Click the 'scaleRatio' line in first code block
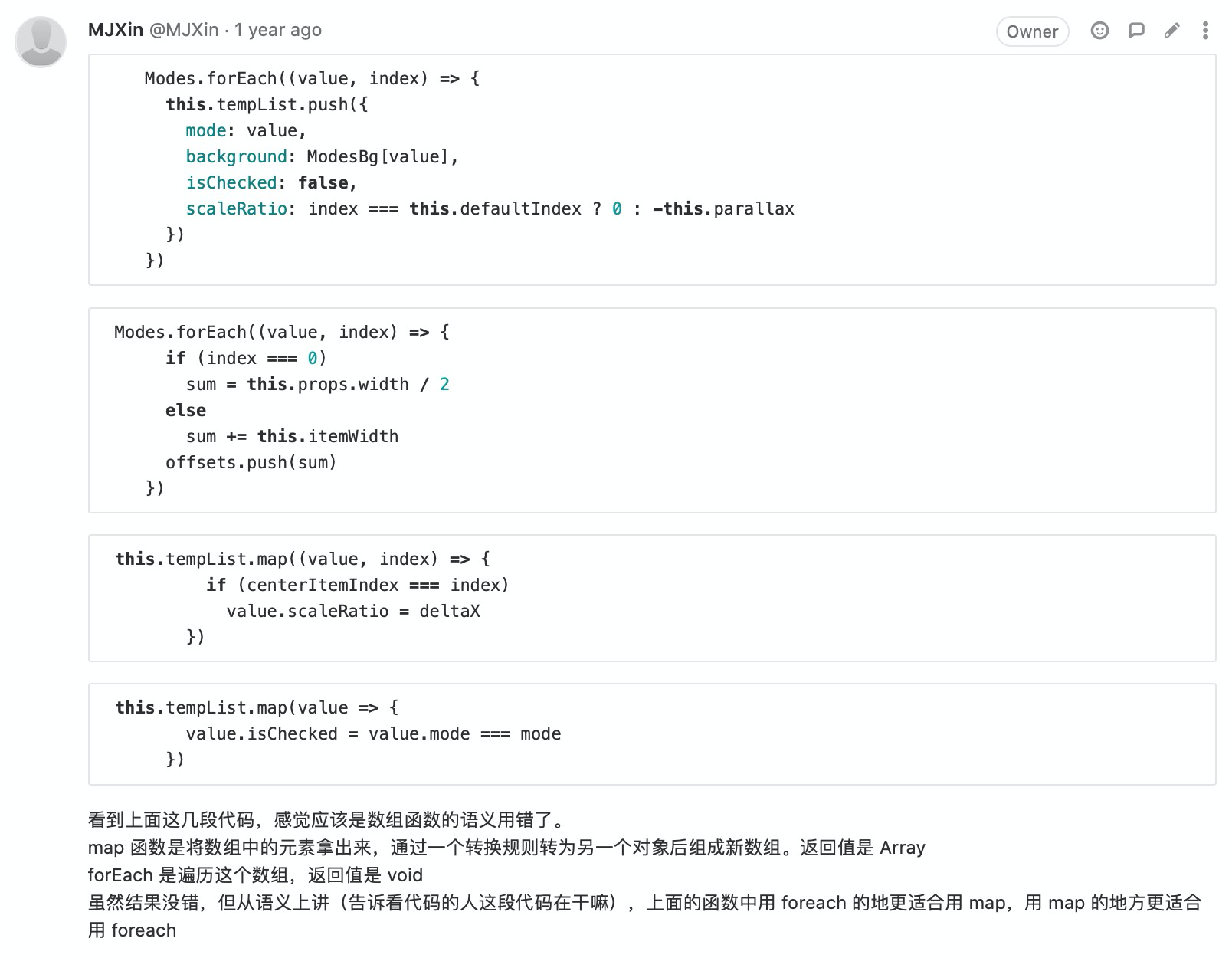 coord(490,208)
